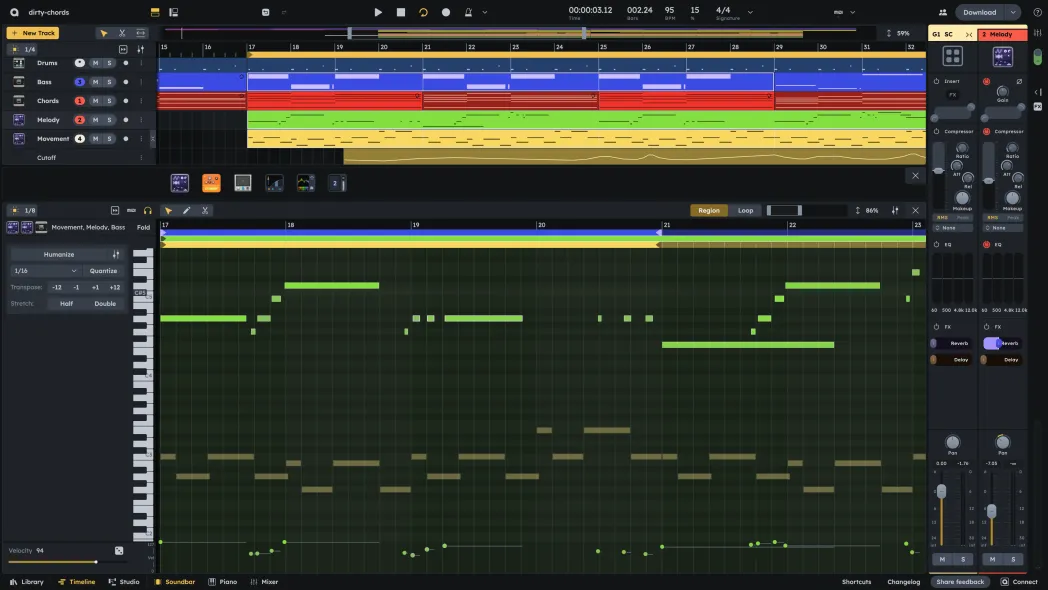Screen dimensions: 1048x590
Task: Close the device chain panel
Action: pos(915,176)
